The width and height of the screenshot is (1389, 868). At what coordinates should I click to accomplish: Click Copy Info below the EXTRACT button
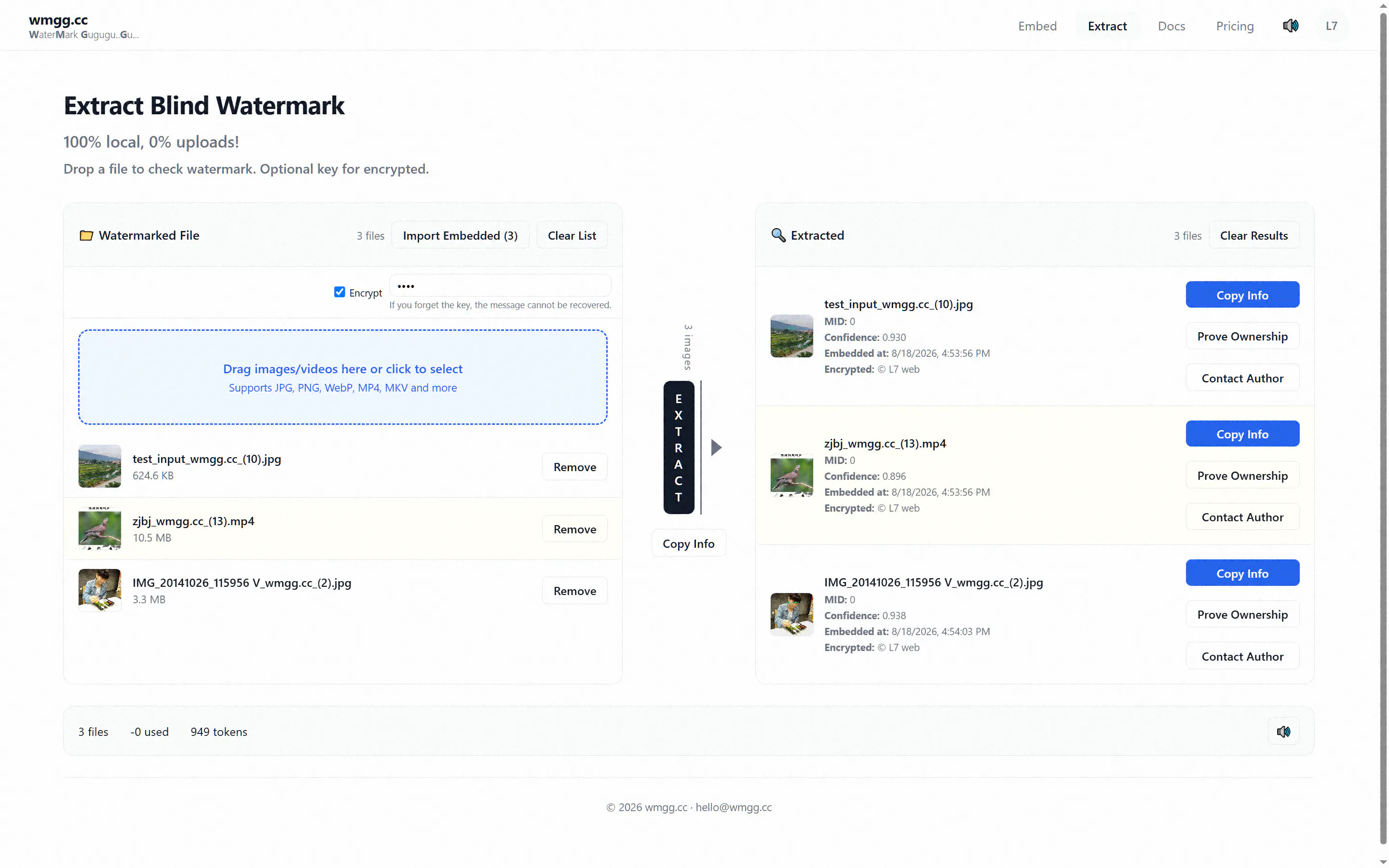pyautogui.click(x=688, y=543)
